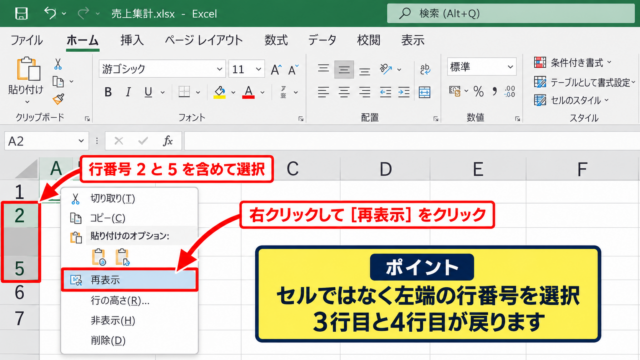Align text right
640x360 pixels.
pos(364,92)
